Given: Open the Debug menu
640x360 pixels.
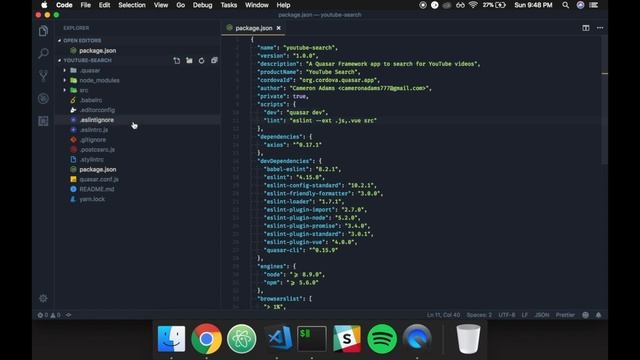Looking at the screenshot, I should point(202,5).
